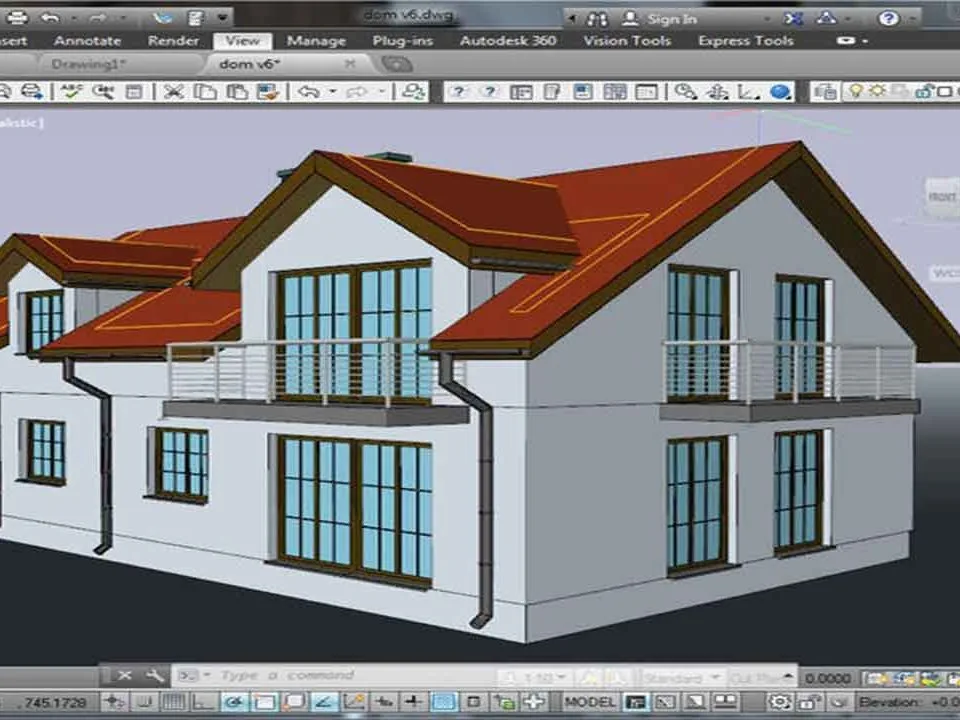960x720 pixels.
Task: Click the Match Properties brush icon
Action: (x=266, y=92)
